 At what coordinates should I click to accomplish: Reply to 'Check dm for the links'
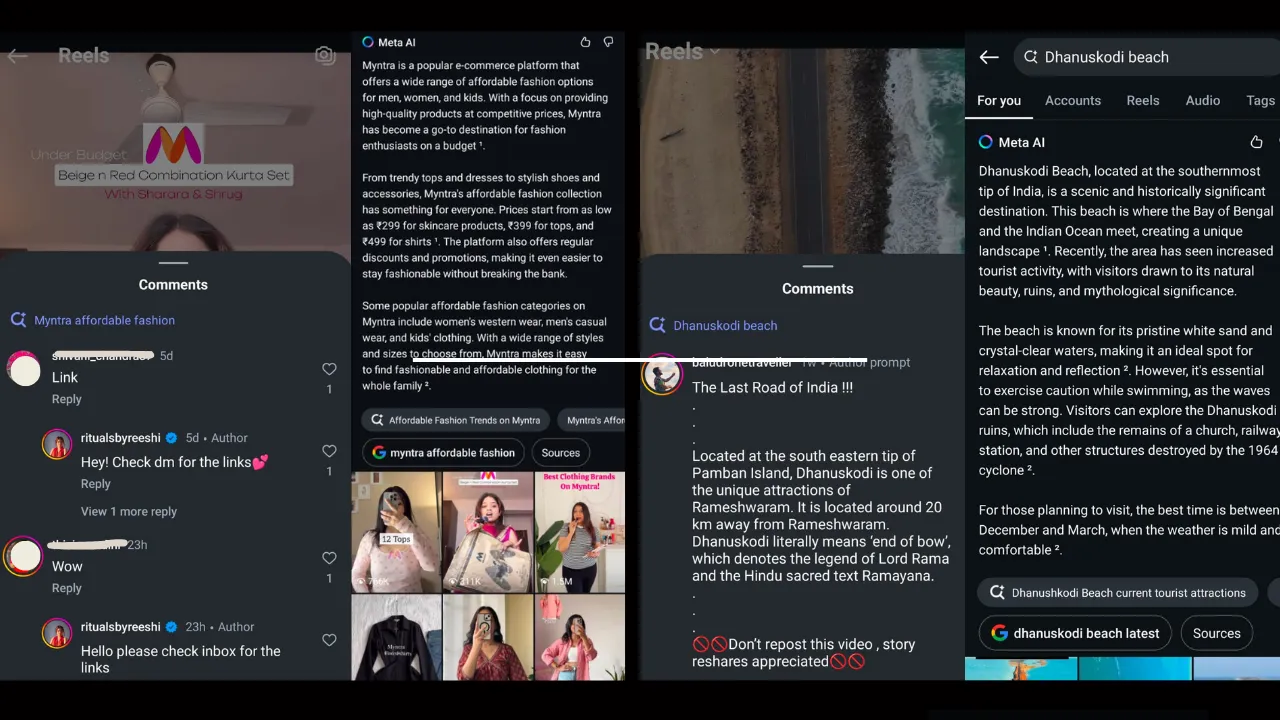96,484
